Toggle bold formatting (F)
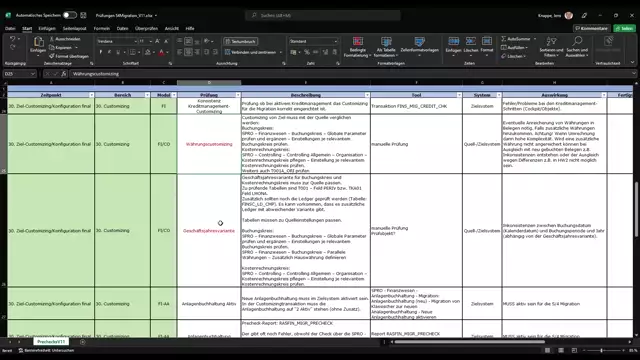The height and width of the screenshot is (360, 640). [101, 52]
